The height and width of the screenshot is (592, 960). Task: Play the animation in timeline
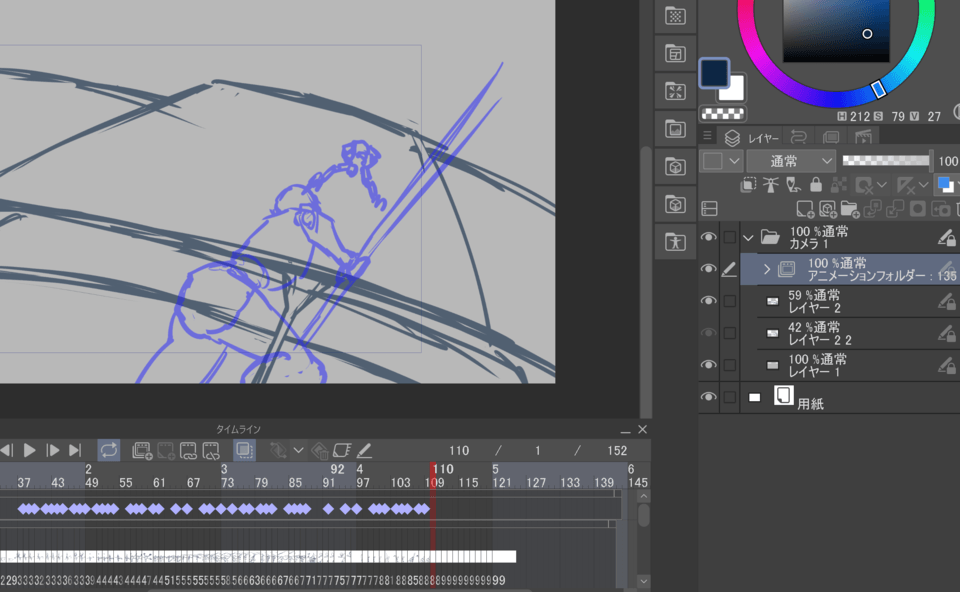[x=29, y=451]
